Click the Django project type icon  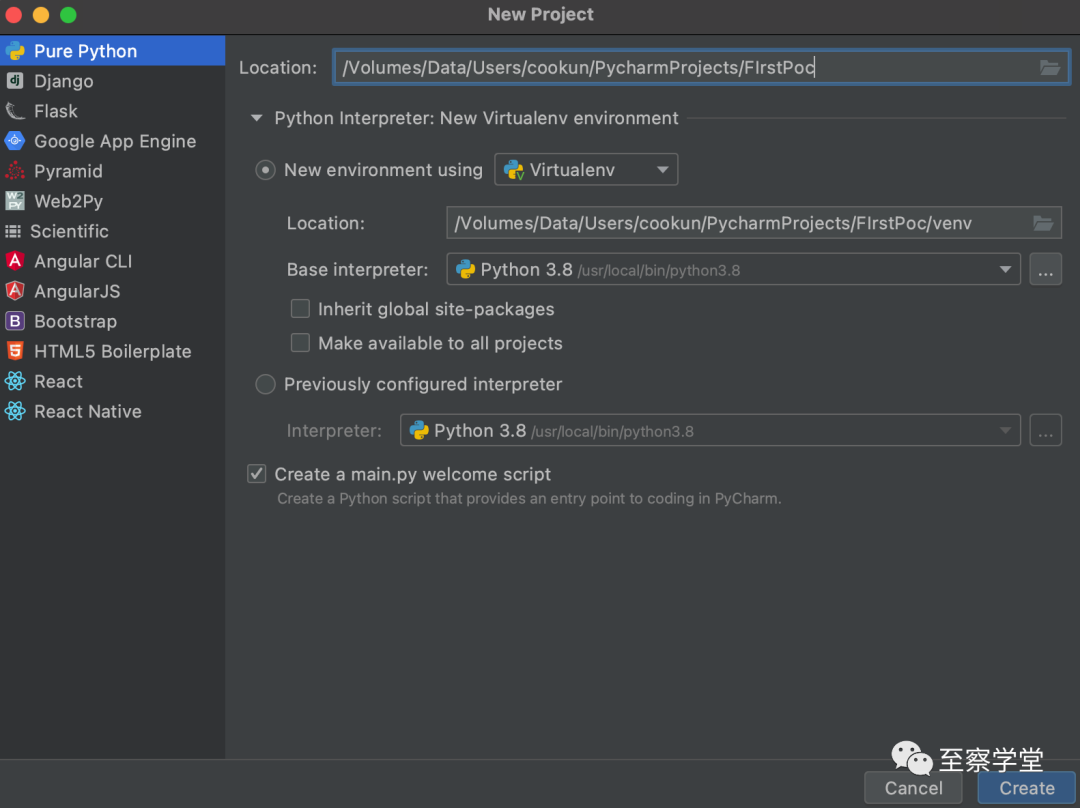[x=15, y=81]
